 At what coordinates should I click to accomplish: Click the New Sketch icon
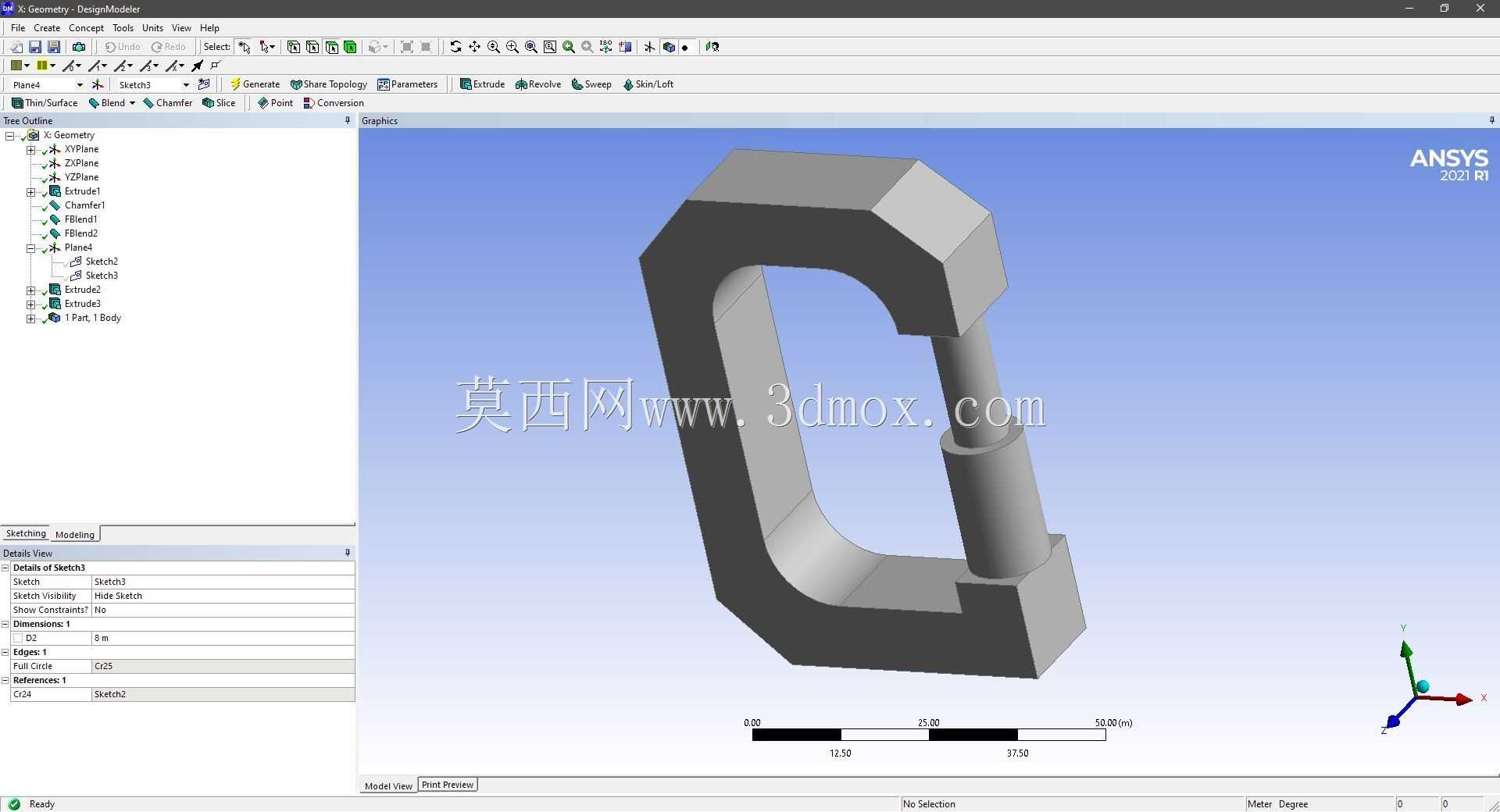pyautogui.click(x=204, y=84)
